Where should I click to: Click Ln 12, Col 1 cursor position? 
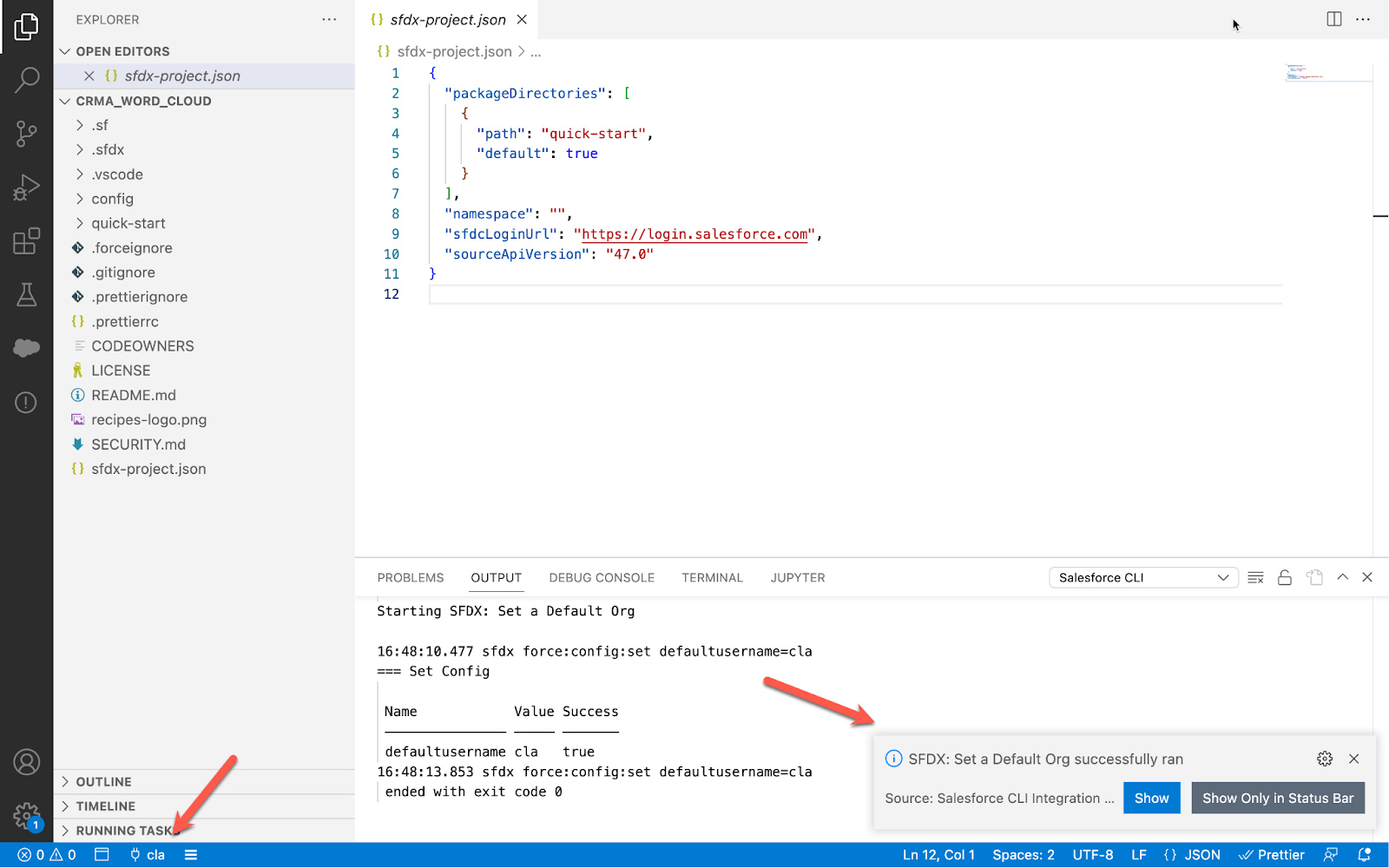click(x=938, y=855)
